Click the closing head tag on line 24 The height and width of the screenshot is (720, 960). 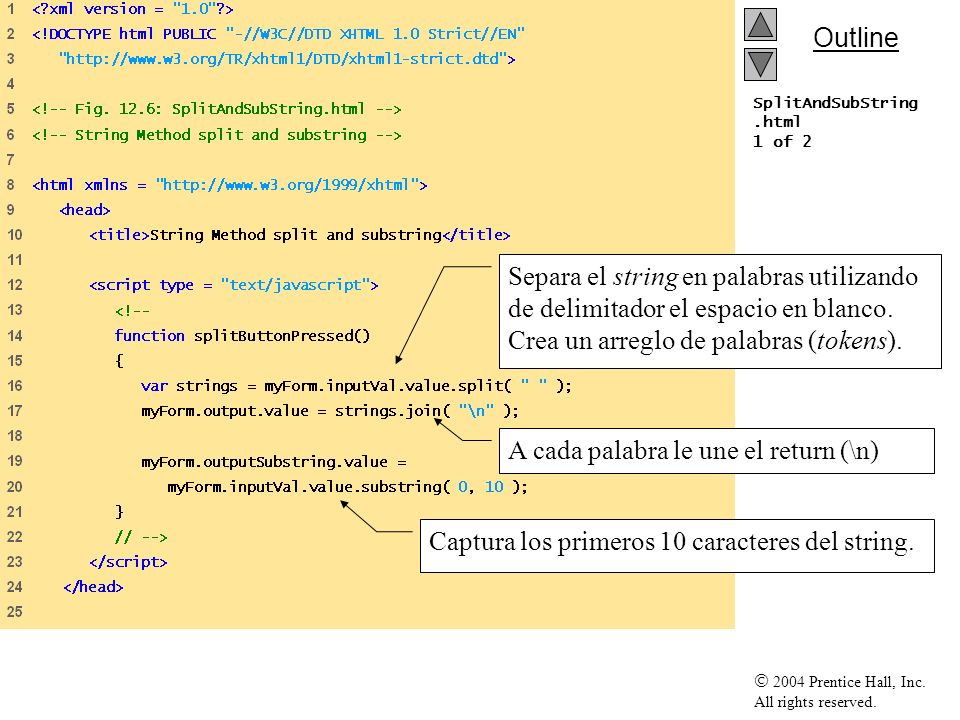(x=93, y=587)
